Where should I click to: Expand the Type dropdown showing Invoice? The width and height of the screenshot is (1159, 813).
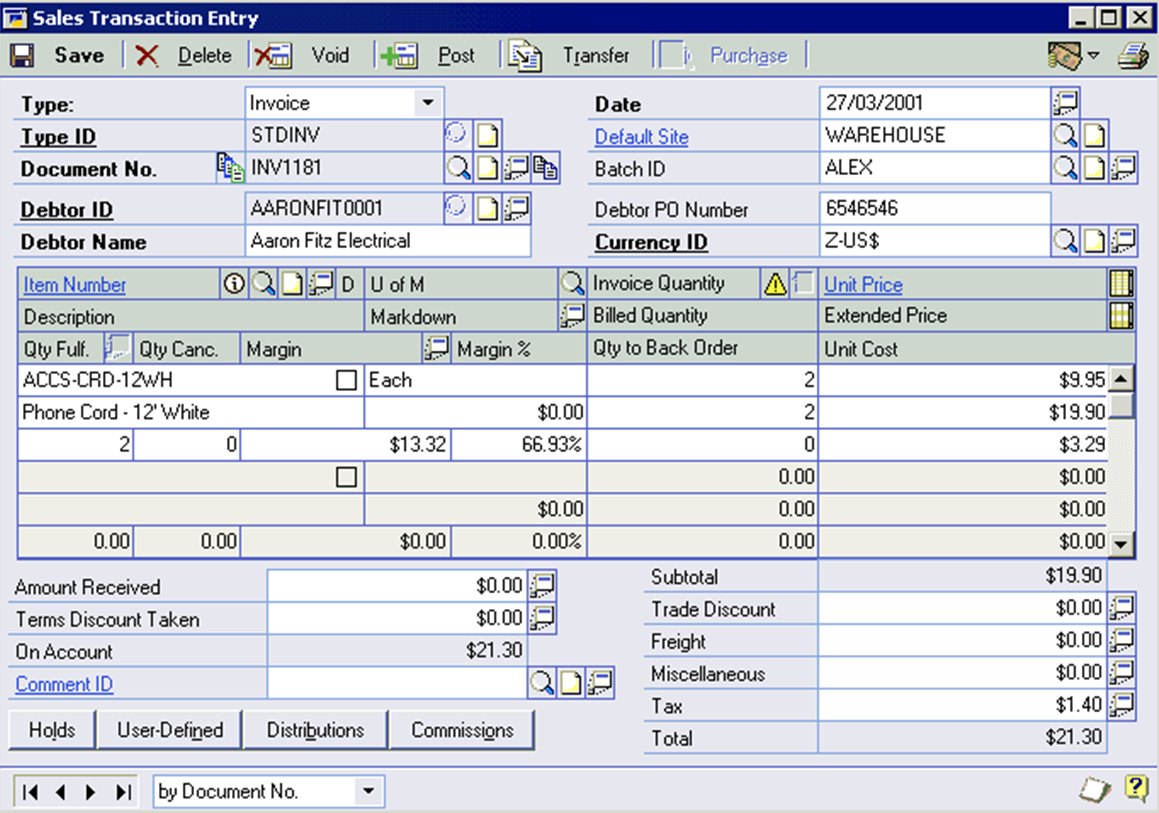428,103
